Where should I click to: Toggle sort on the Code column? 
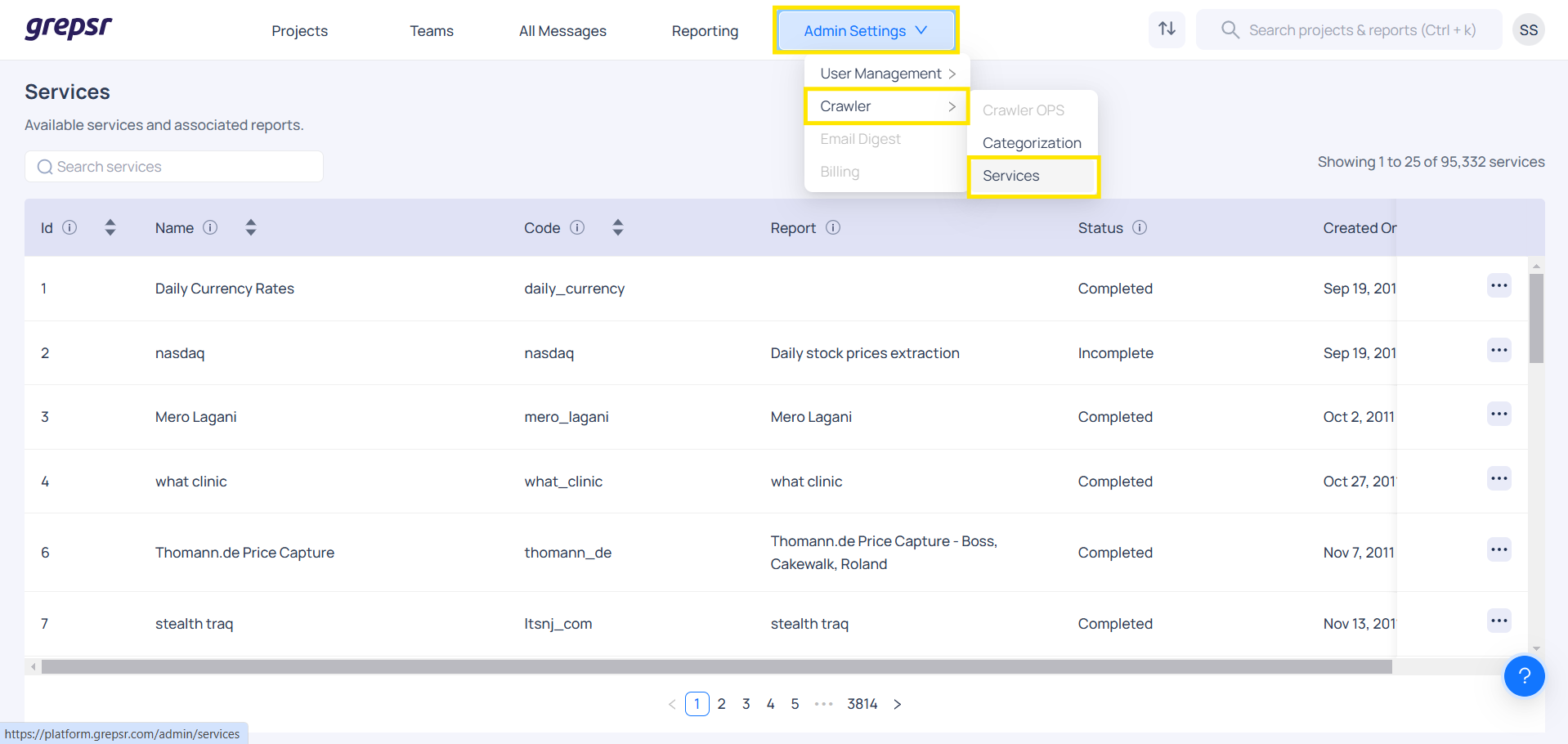tap(618, 227)
